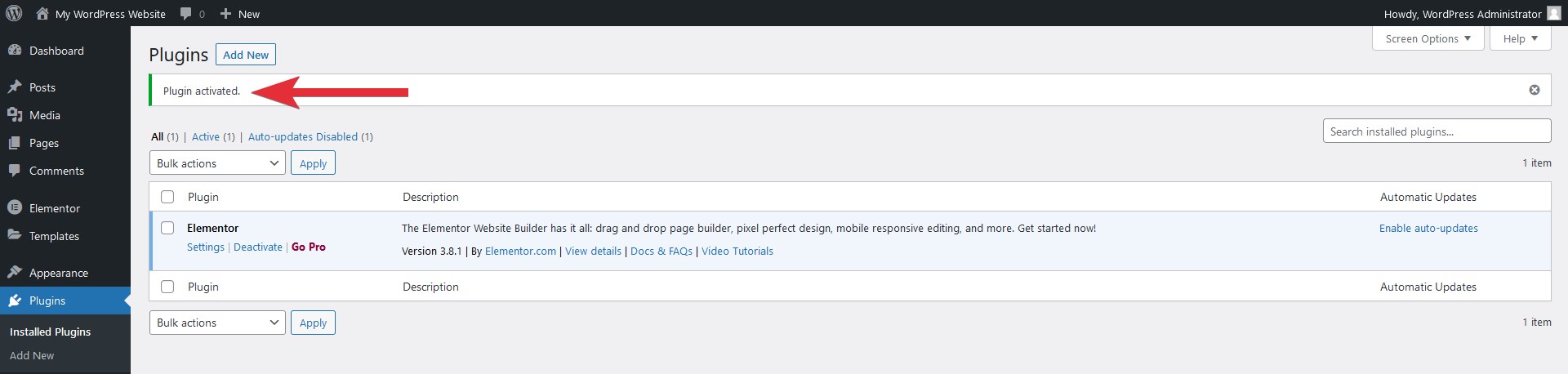Open Video Tutorials link
The width and height of the screenshot is (1568, 374).
click(x=737, y=251)
